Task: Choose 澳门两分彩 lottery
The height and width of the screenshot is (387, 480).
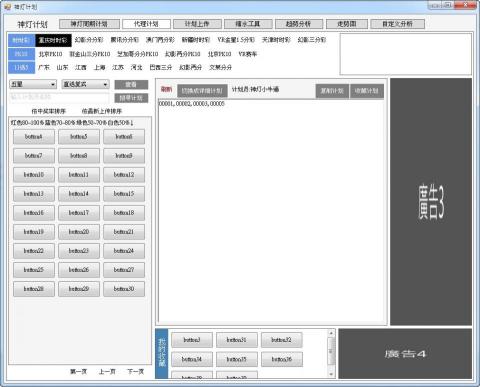Action: 160,40
